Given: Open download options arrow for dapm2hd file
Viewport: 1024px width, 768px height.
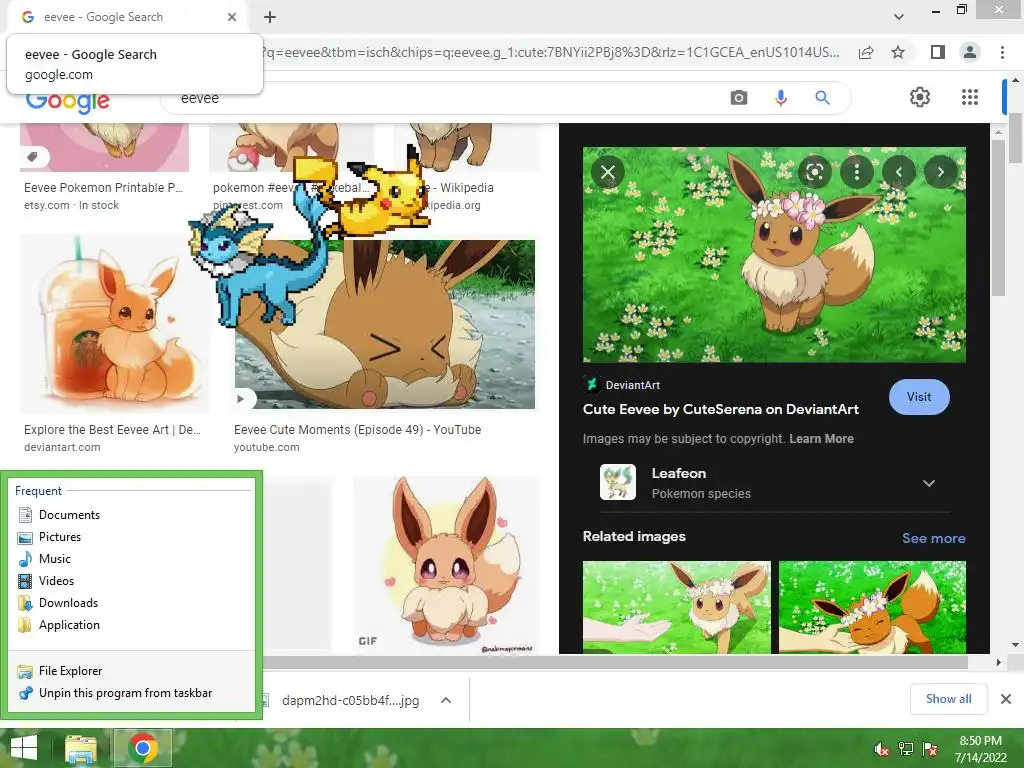Looking at the screenshot, I should [x=446, y=700].
